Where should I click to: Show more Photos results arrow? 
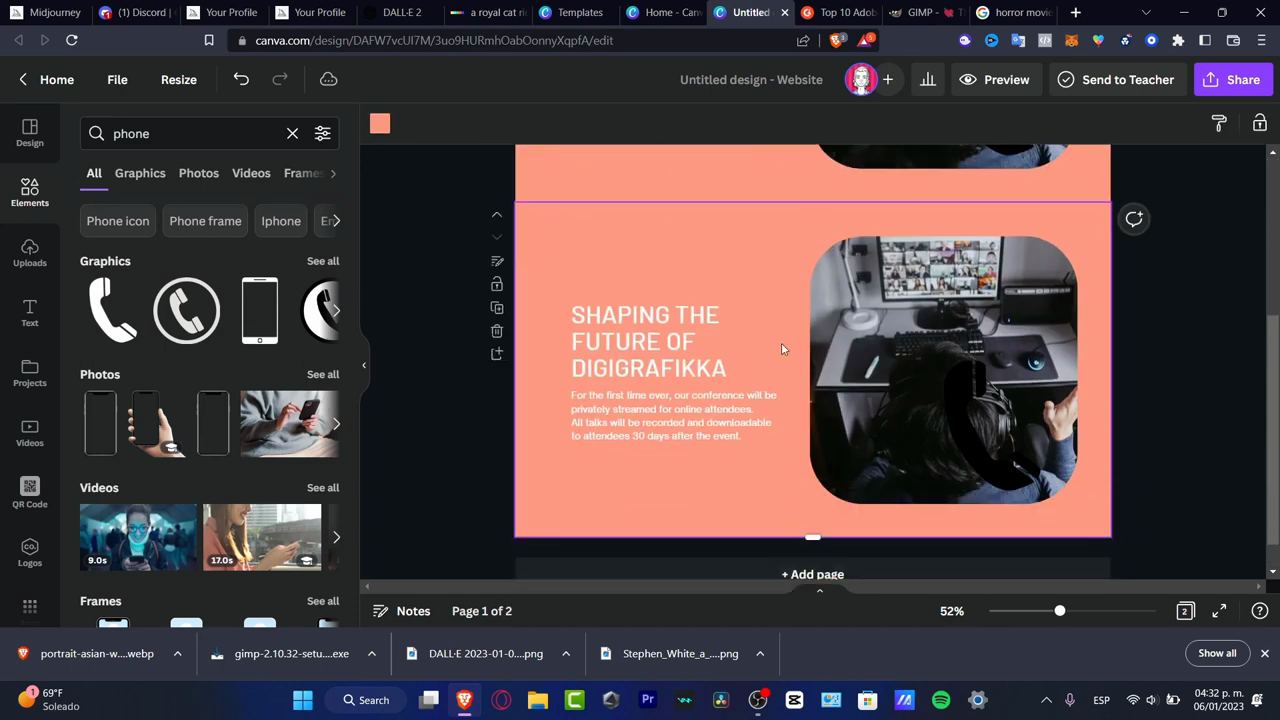coord(336,424)
